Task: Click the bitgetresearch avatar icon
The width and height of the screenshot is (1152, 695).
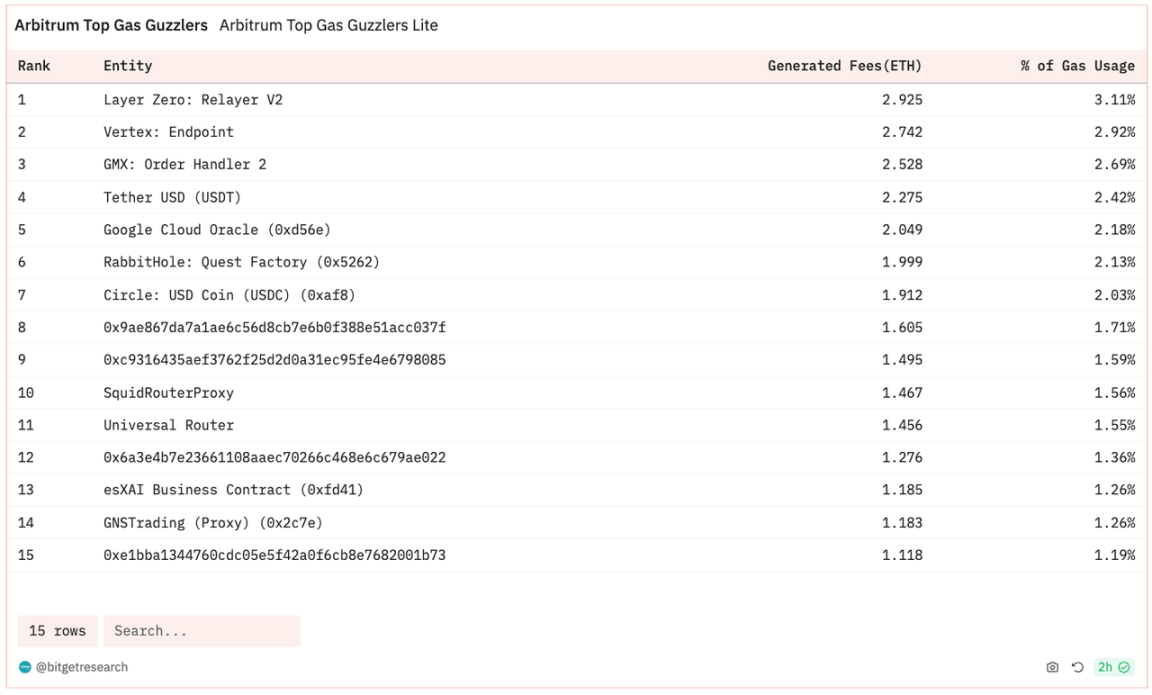Action: click(x=25, y=667)
